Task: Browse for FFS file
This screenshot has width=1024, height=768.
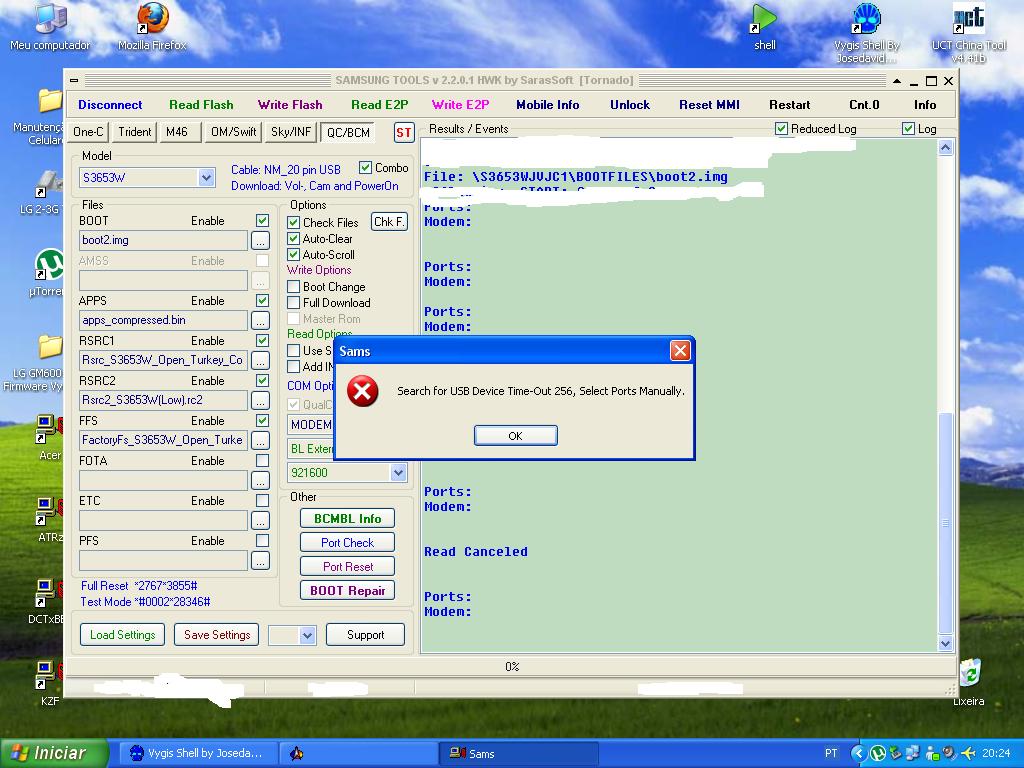Action: (x=260, y=441)
